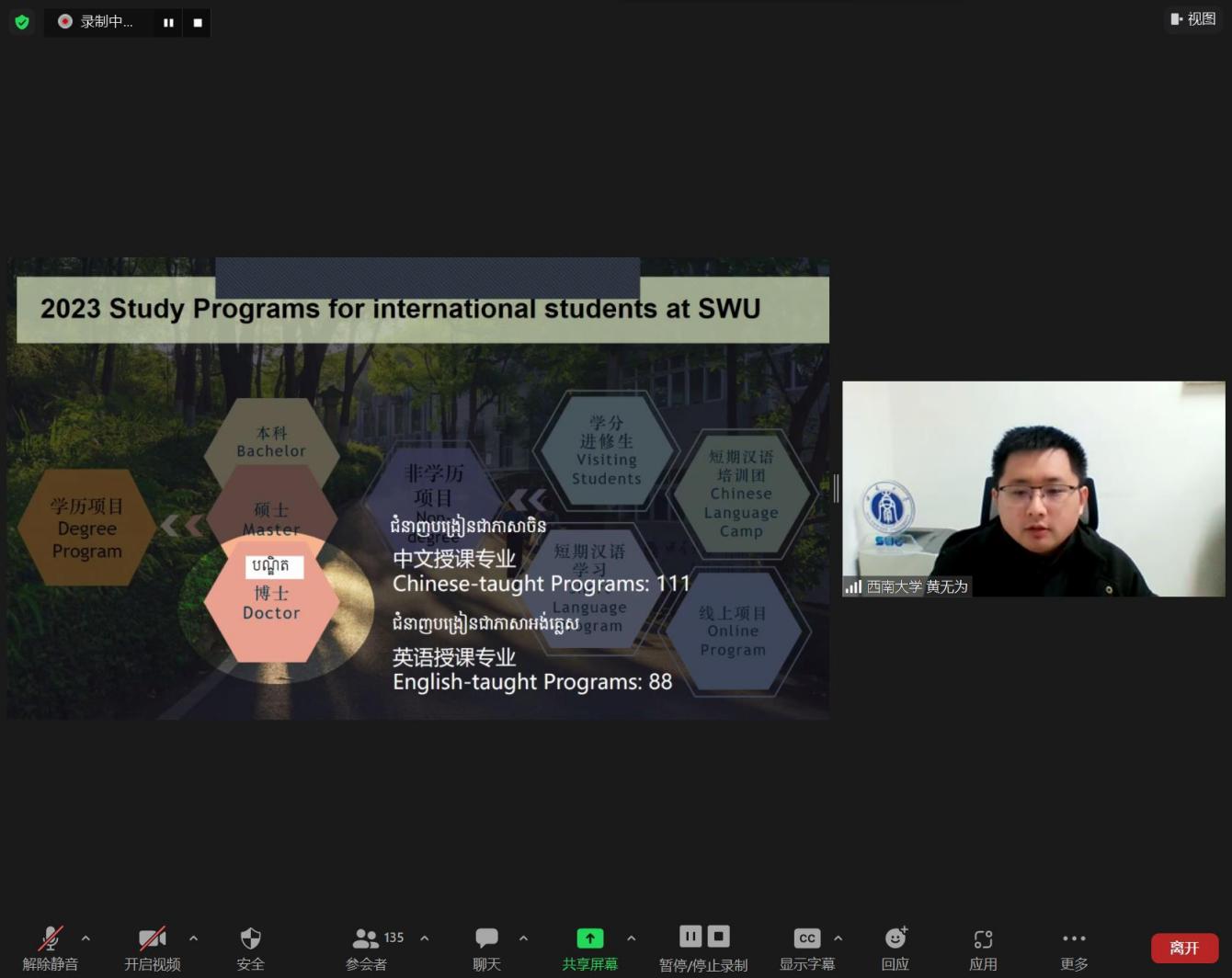
Task: Open the 参会者 participants panel
Action: click(x=366, y=948)
